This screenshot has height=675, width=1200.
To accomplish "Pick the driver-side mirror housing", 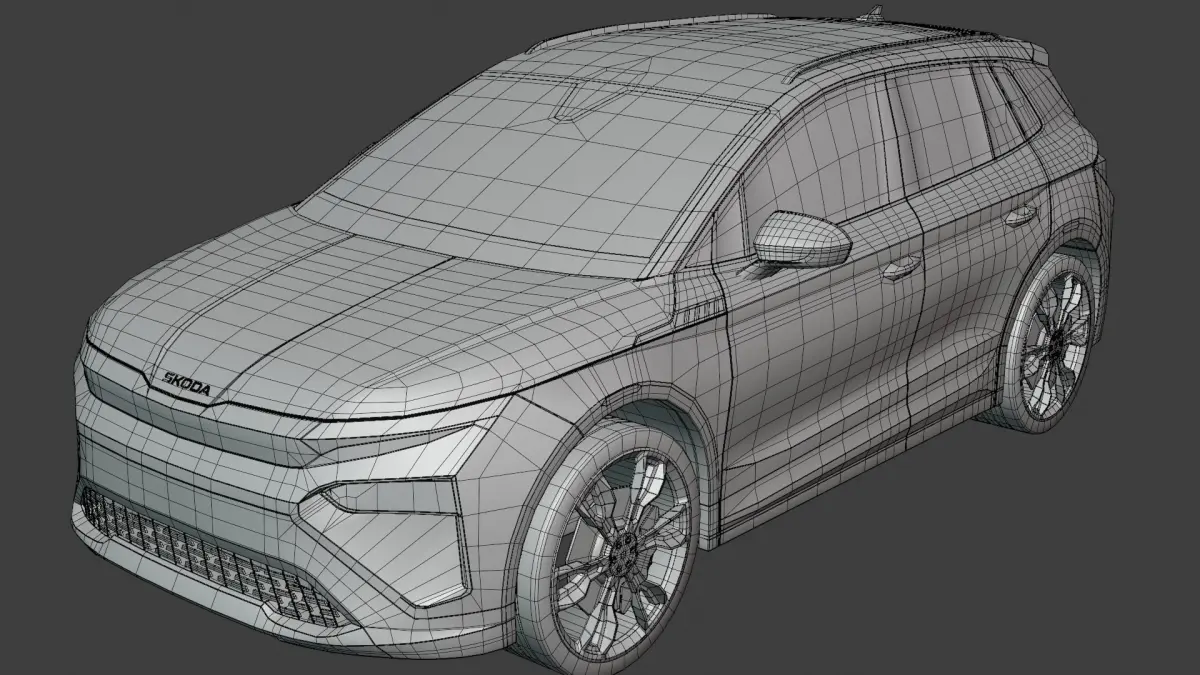I will (x=802, y=239).
